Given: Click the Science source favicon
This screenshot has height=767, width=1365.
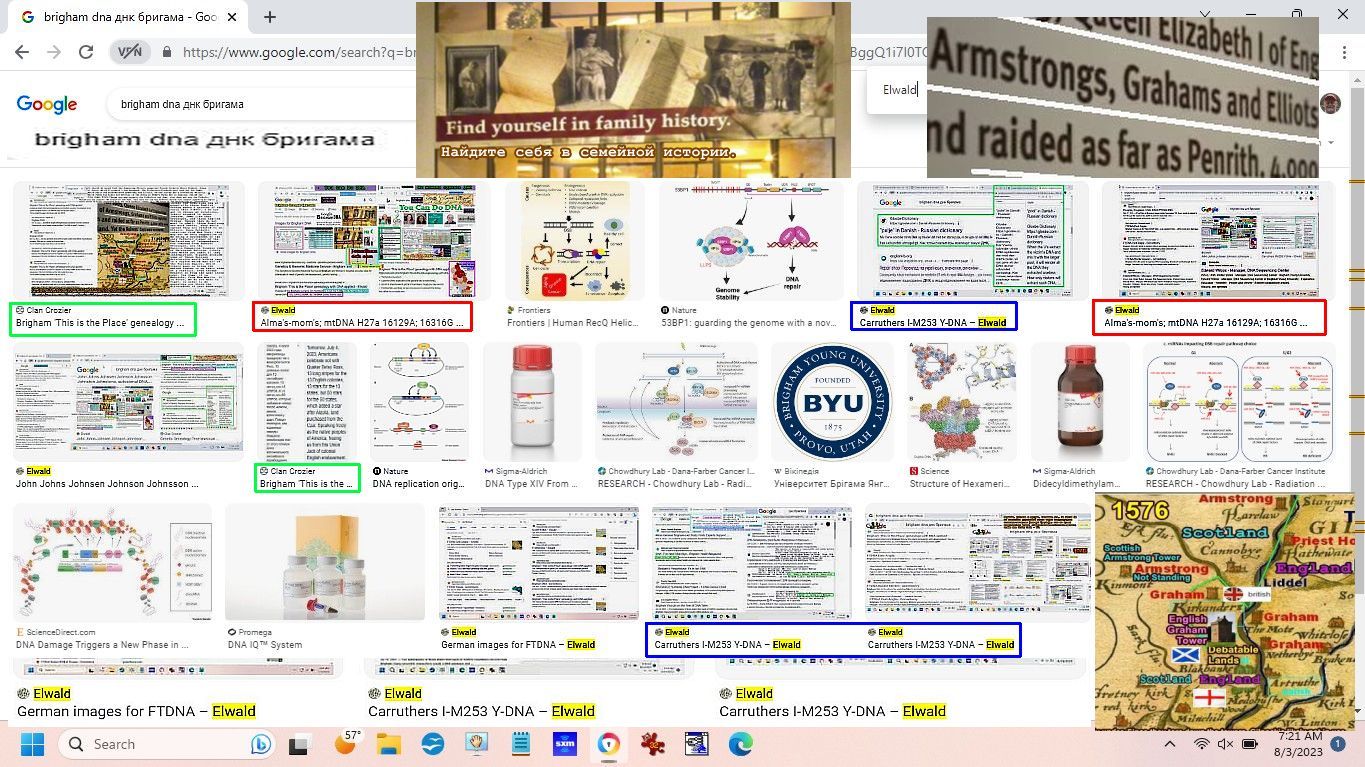Looking at the screenshot, I should click(914, 471).
